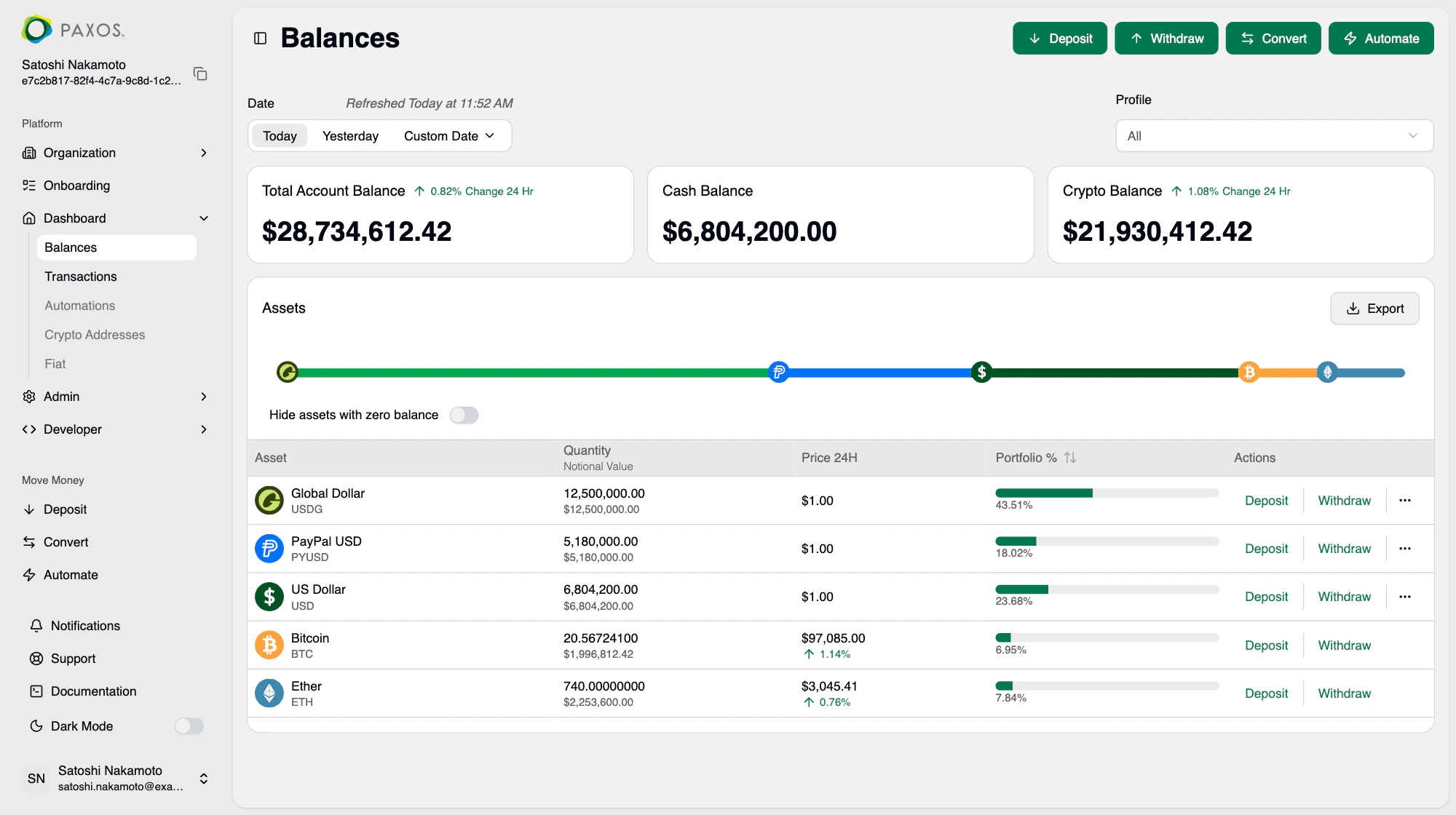This screenshot has width=1456, height=815.
Task: Open the Custom Date dropdown
Action: tap(449, 136)
